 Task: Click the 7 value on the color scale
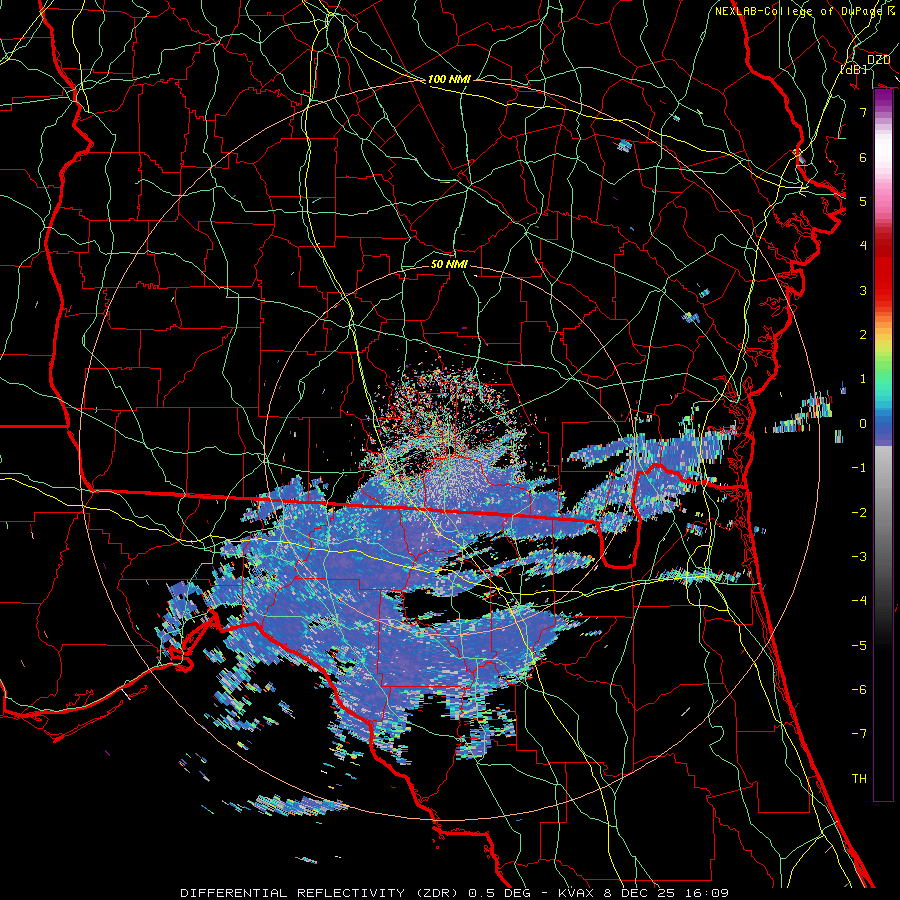tap(863, 112)
